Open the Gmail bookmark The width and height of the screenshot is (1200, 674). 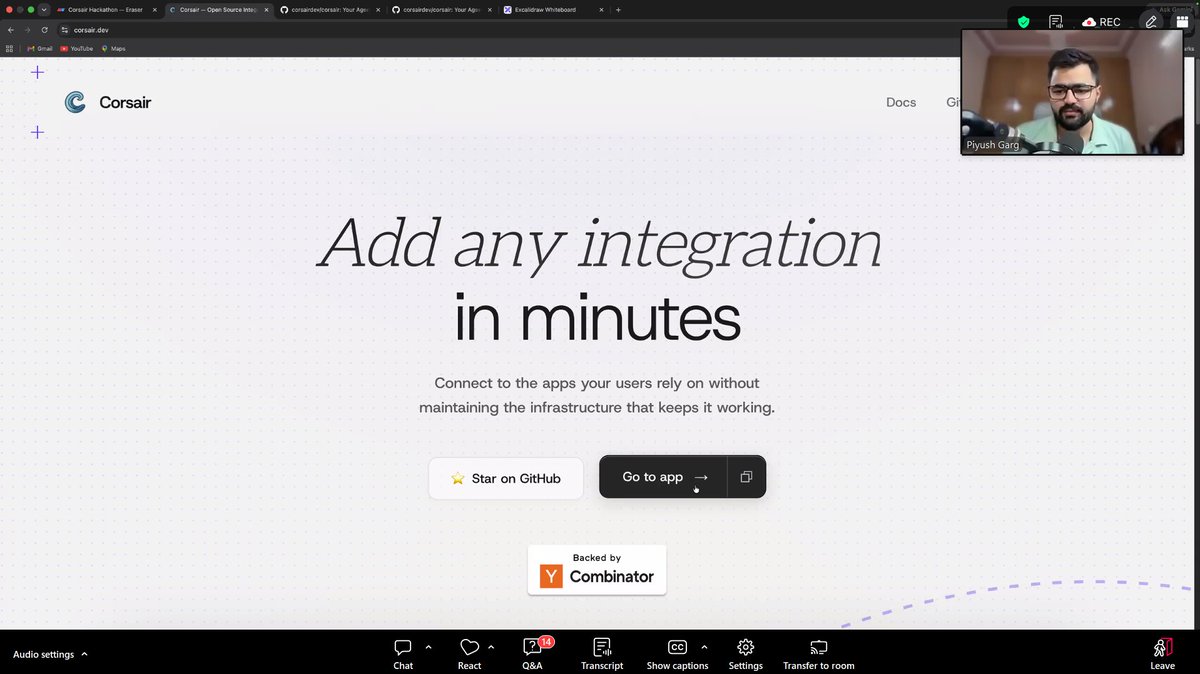pos(39,48)
